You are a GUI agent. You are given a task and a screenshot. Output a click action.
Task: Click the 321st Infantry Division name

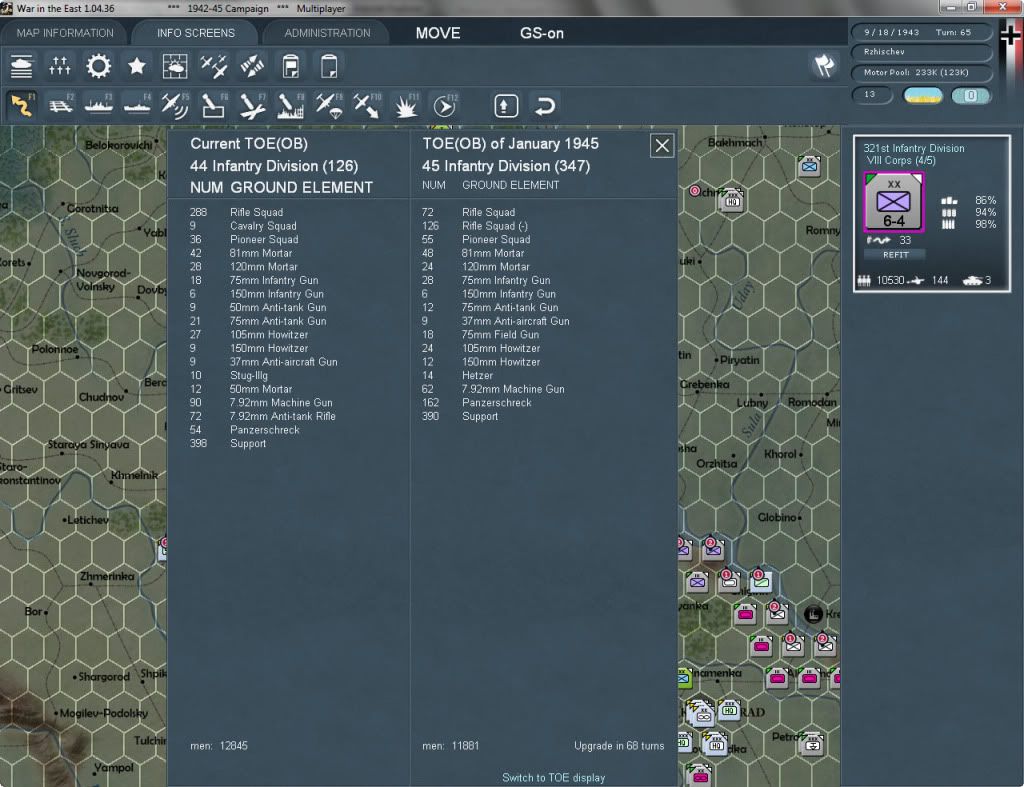[914, 148]
